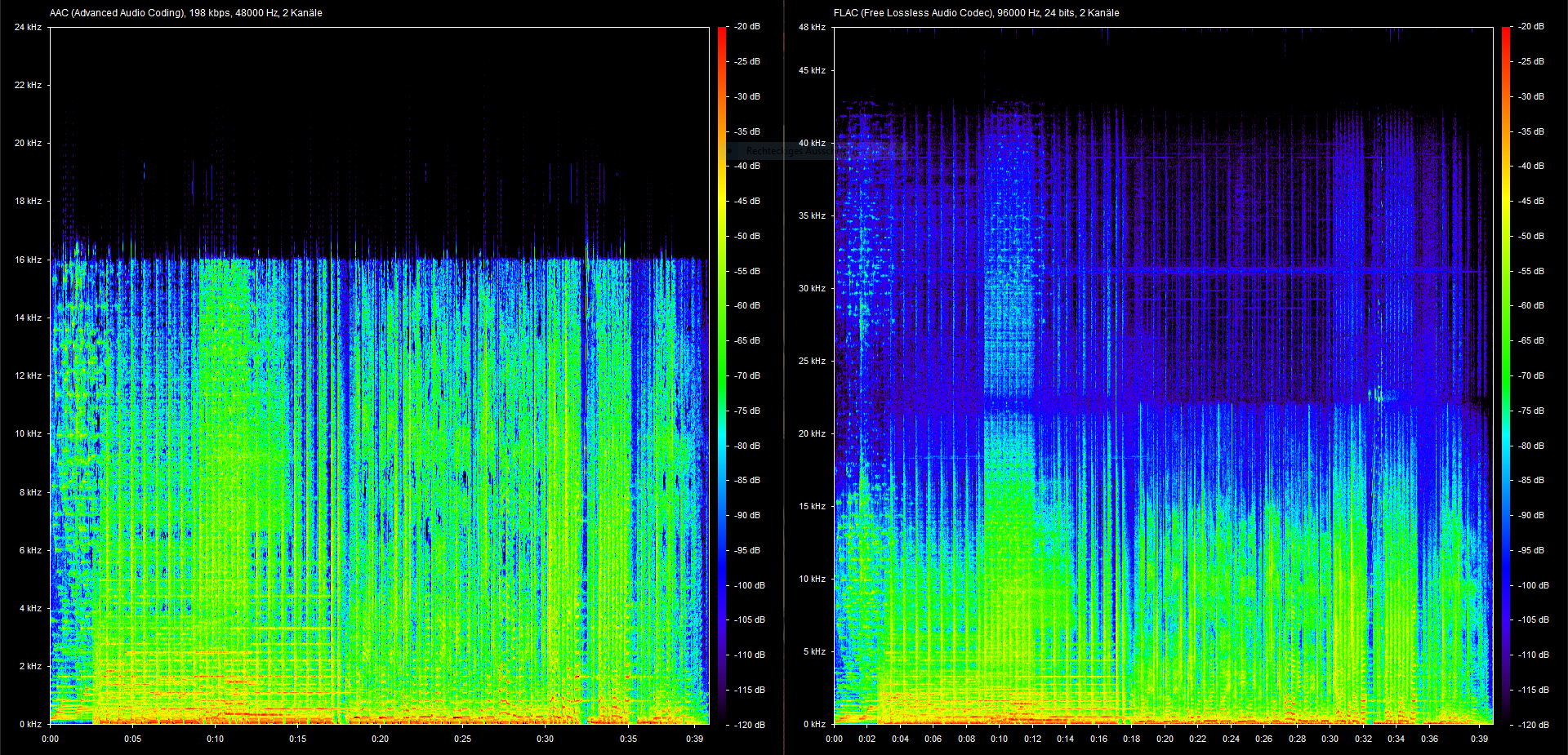Click the '-100 dB' label on the AAC scale
This screenshot has width=1568, height=755.
tap(750, 585)
